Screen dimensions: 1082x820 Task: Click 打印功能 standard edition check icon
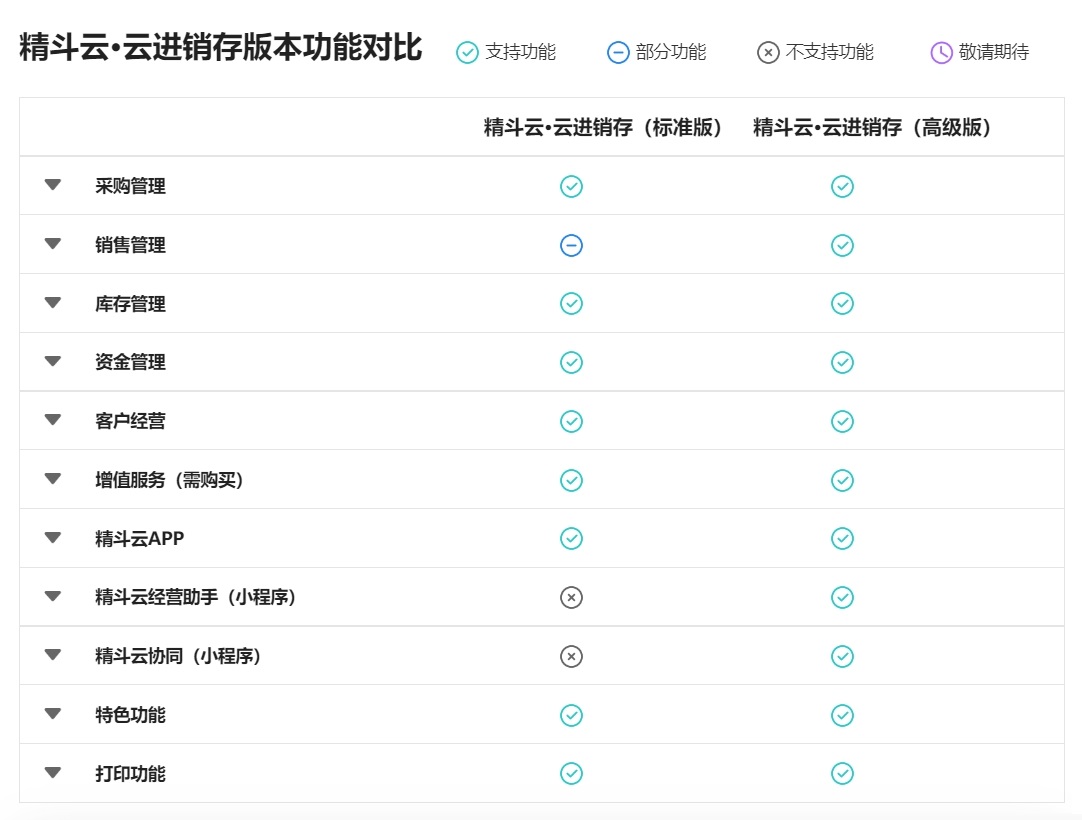(571, 773)
